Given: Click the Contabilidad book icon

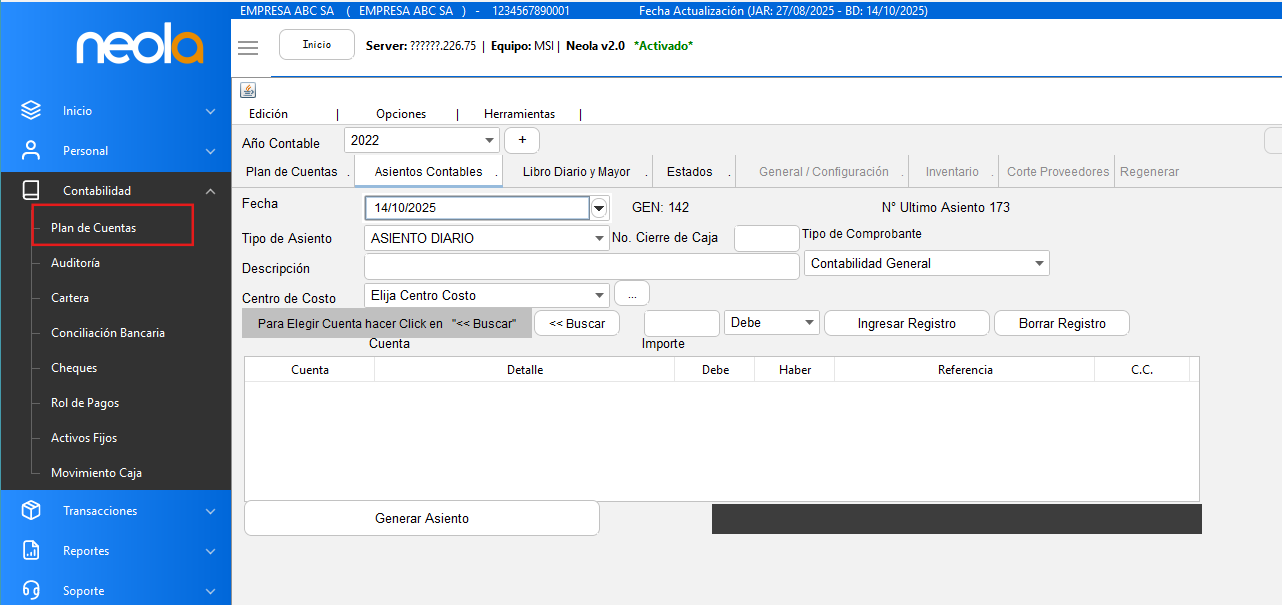Looking at the screenshot, I should click(x=31, y=191).
